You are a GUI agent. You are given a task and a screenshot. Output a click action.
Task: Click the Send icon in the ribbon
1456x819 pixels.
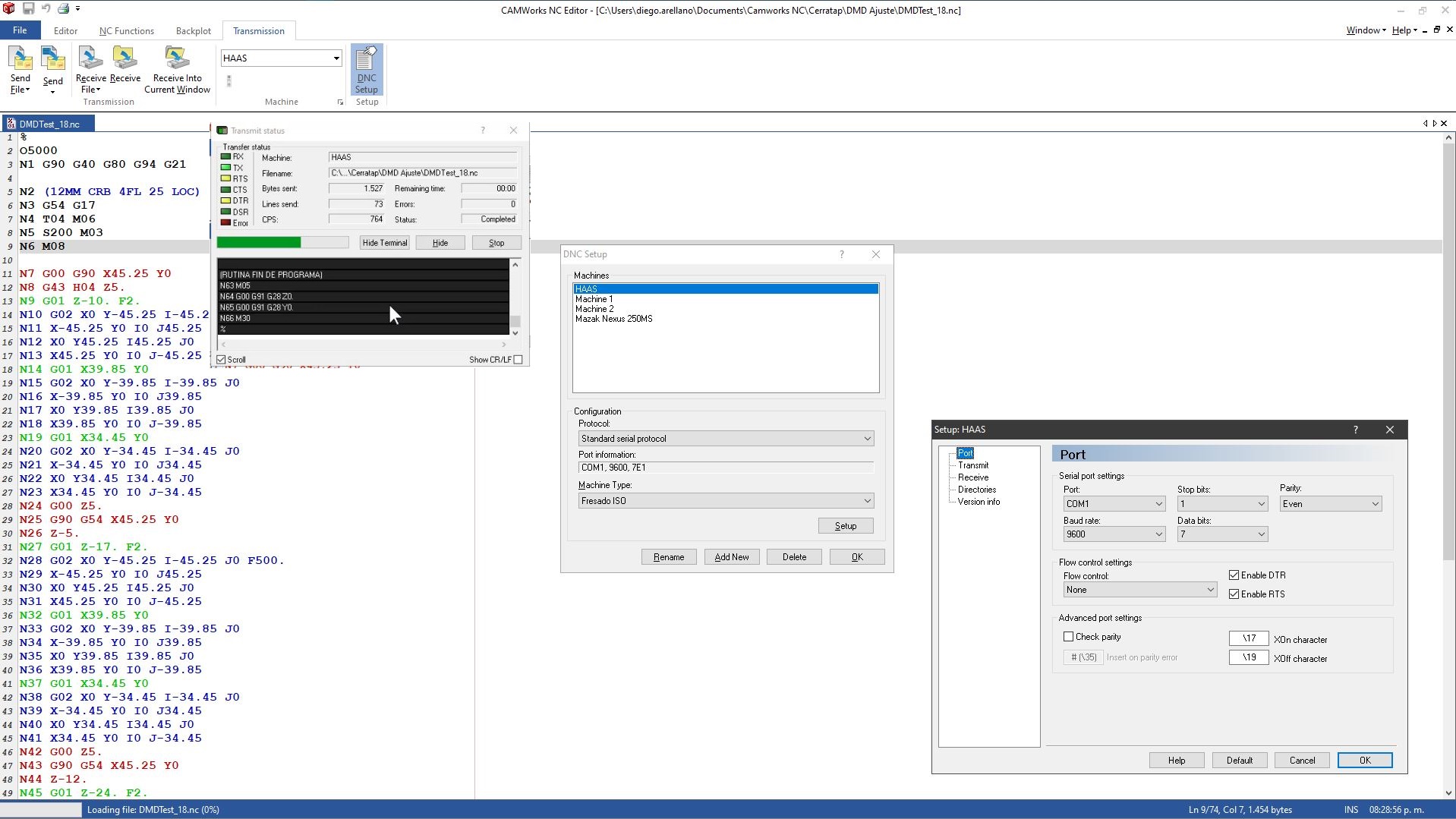(53, 70)
